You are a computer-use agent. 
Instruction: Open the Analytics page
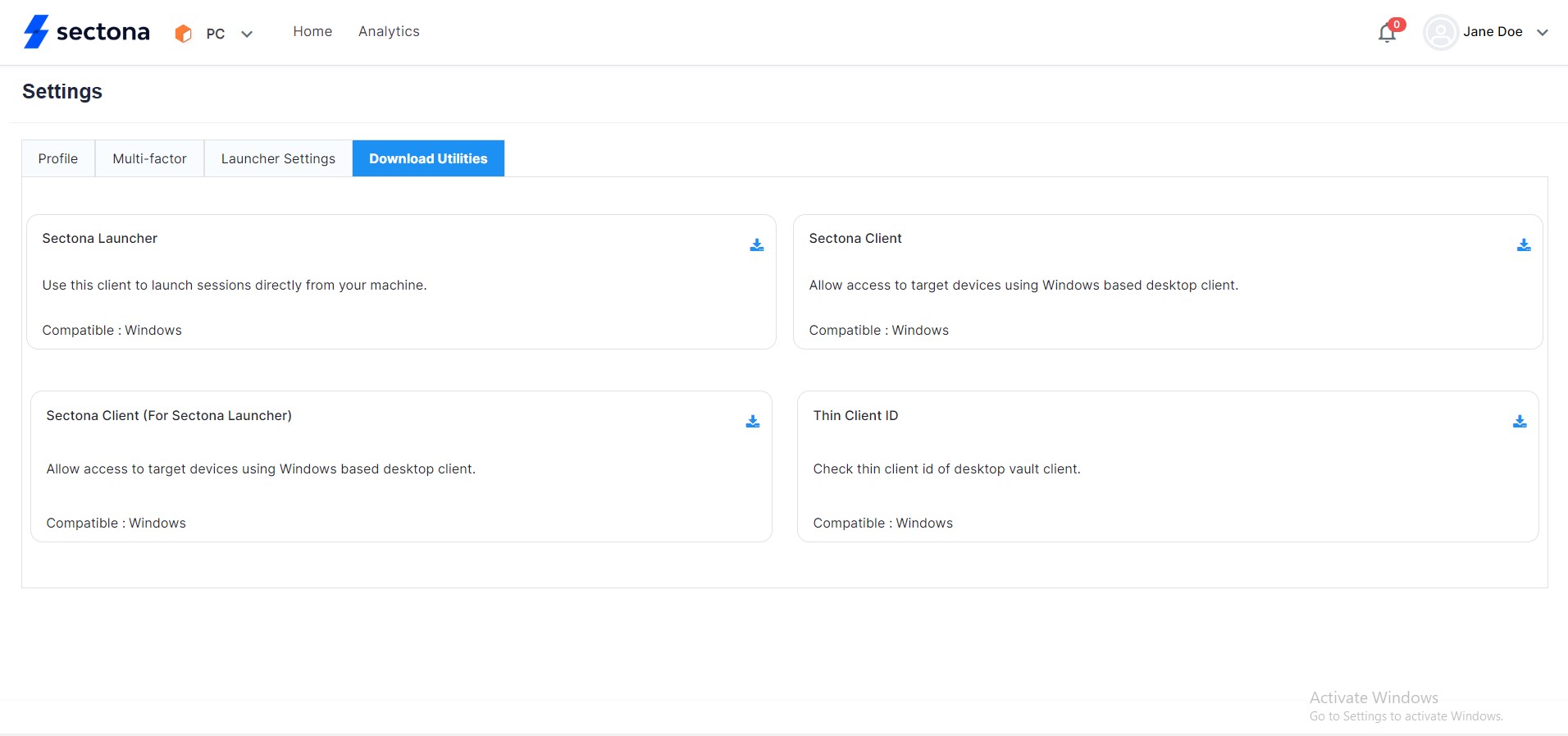click(389, 31)
